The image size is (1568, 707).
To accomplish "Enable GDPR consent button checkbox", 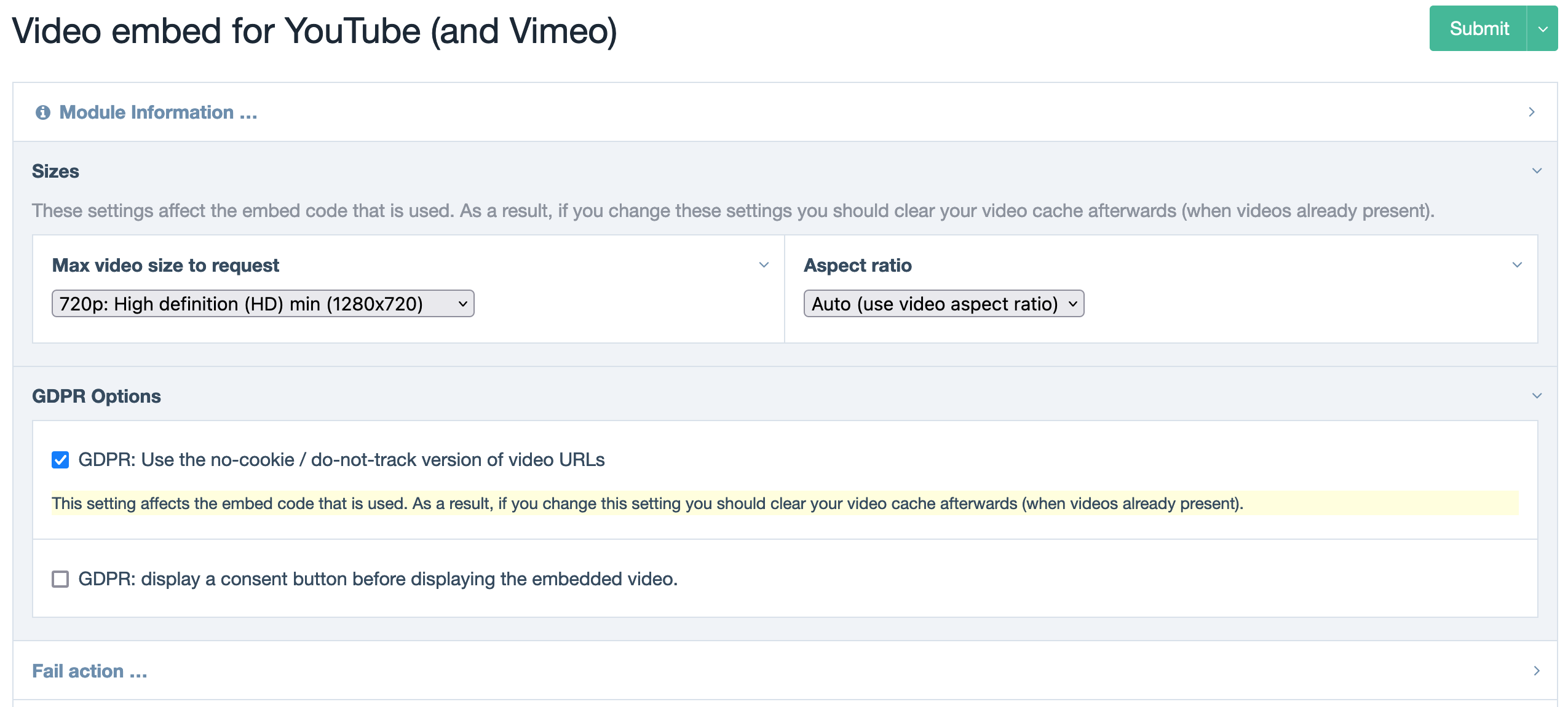I will point(60,579).
